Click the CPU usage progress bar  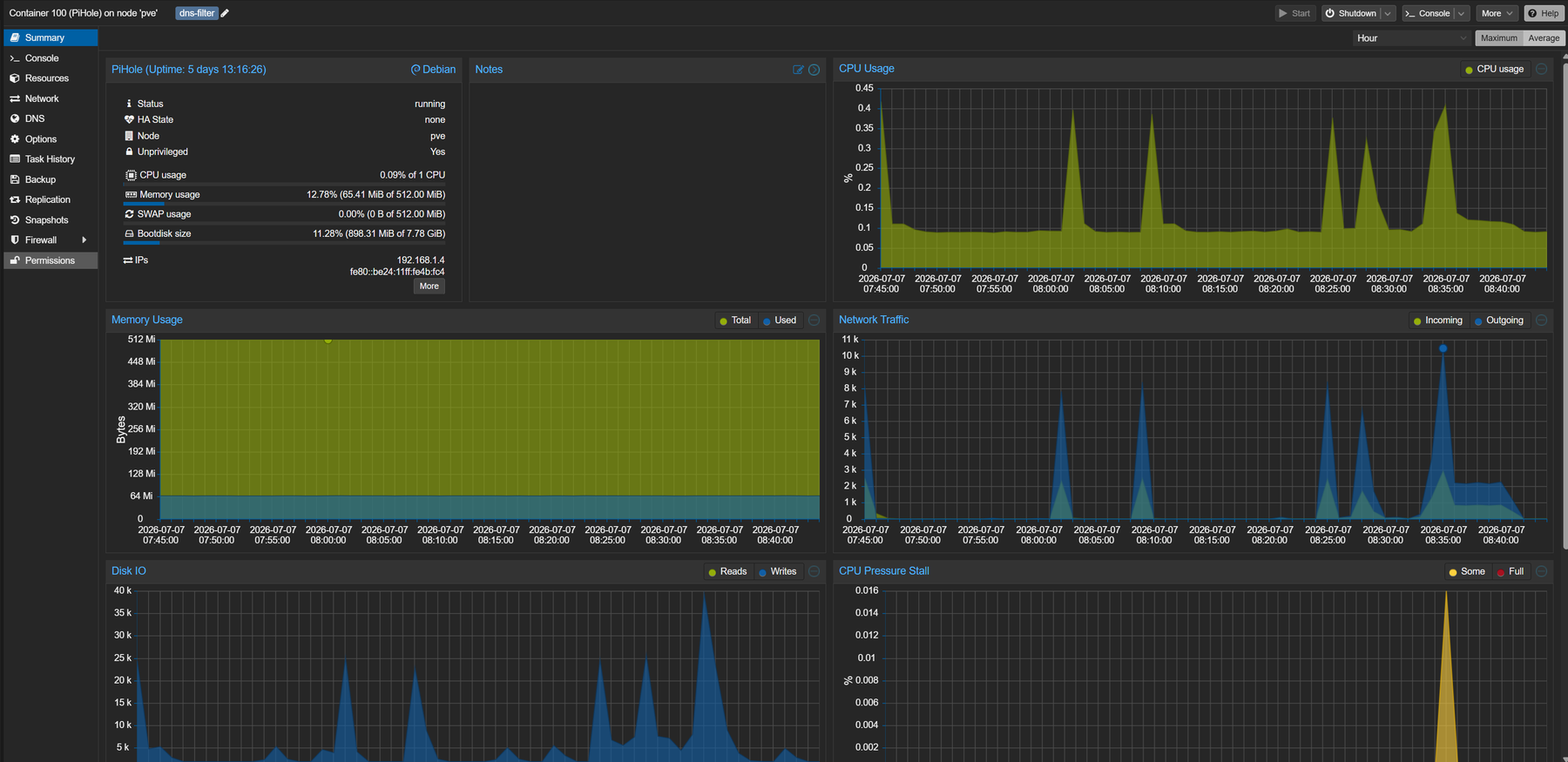coord(284,184)
